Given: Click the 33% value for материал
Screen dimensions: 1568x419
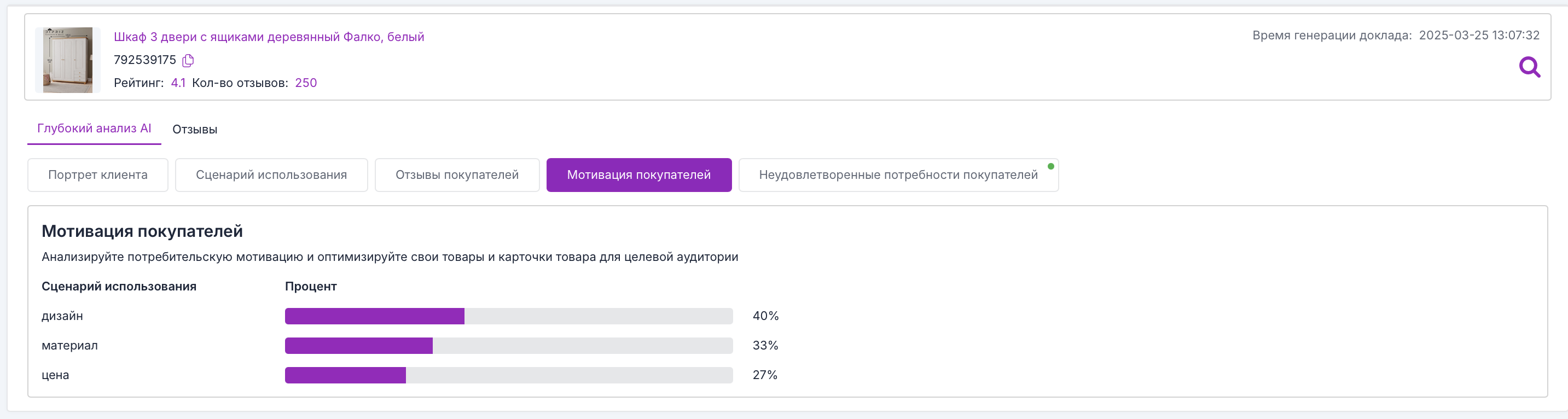Looking at the screenshot, I should click(x=766, y=345).
